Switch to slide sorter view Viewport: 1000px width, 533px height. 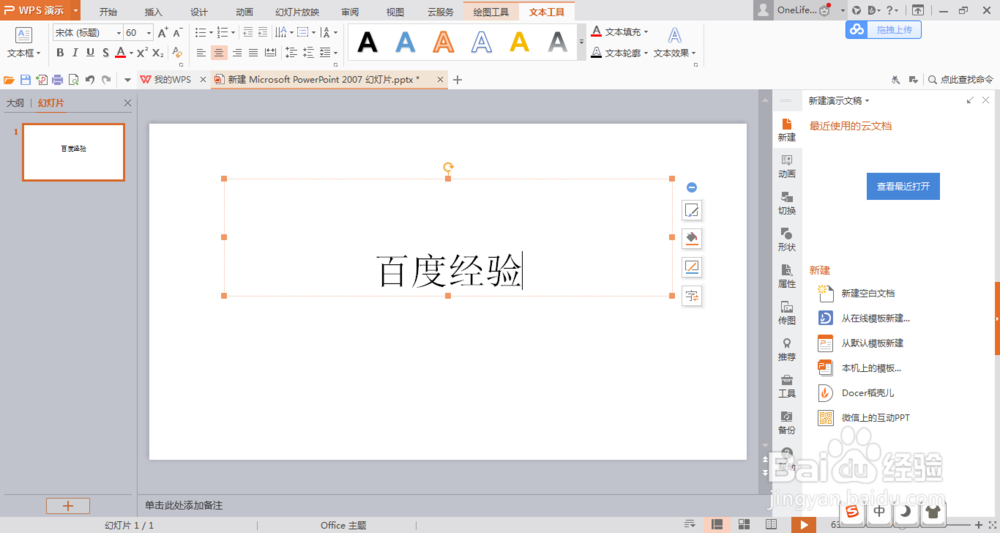(x=744, y=524)
